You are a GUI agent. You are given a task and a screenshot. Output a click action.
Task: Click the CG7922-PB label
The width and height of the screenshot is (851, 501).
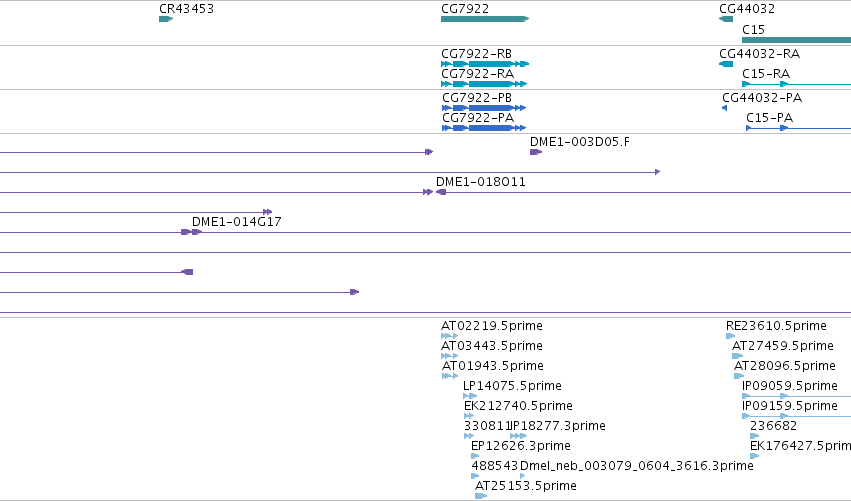pyautogui.click(x=477, y=98)
